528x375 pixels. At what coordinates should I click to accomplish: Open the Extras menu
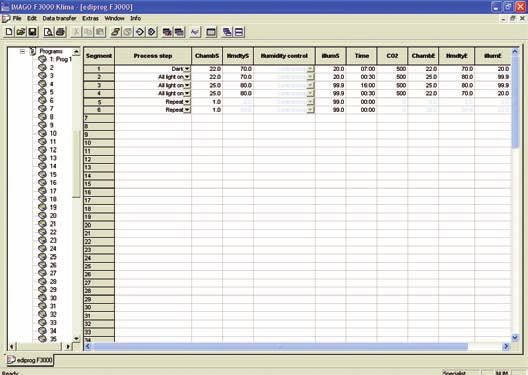point(90,18)
